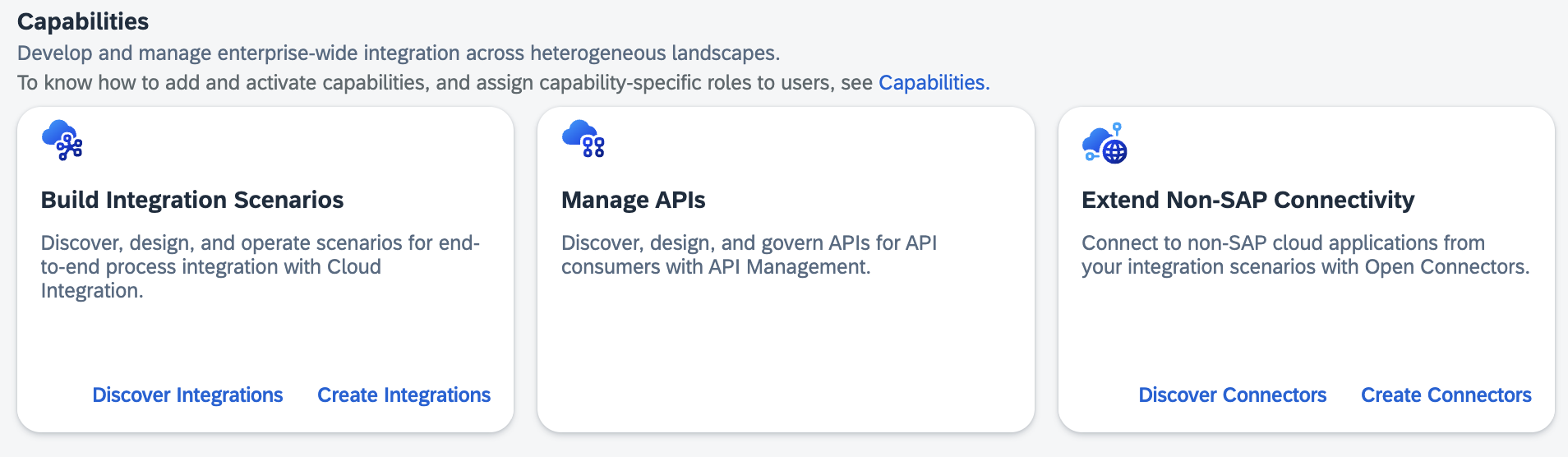Open the Capabilities documentation link
The width and height of the screenshot is (1568, 457).
click(x=932, y=83)
